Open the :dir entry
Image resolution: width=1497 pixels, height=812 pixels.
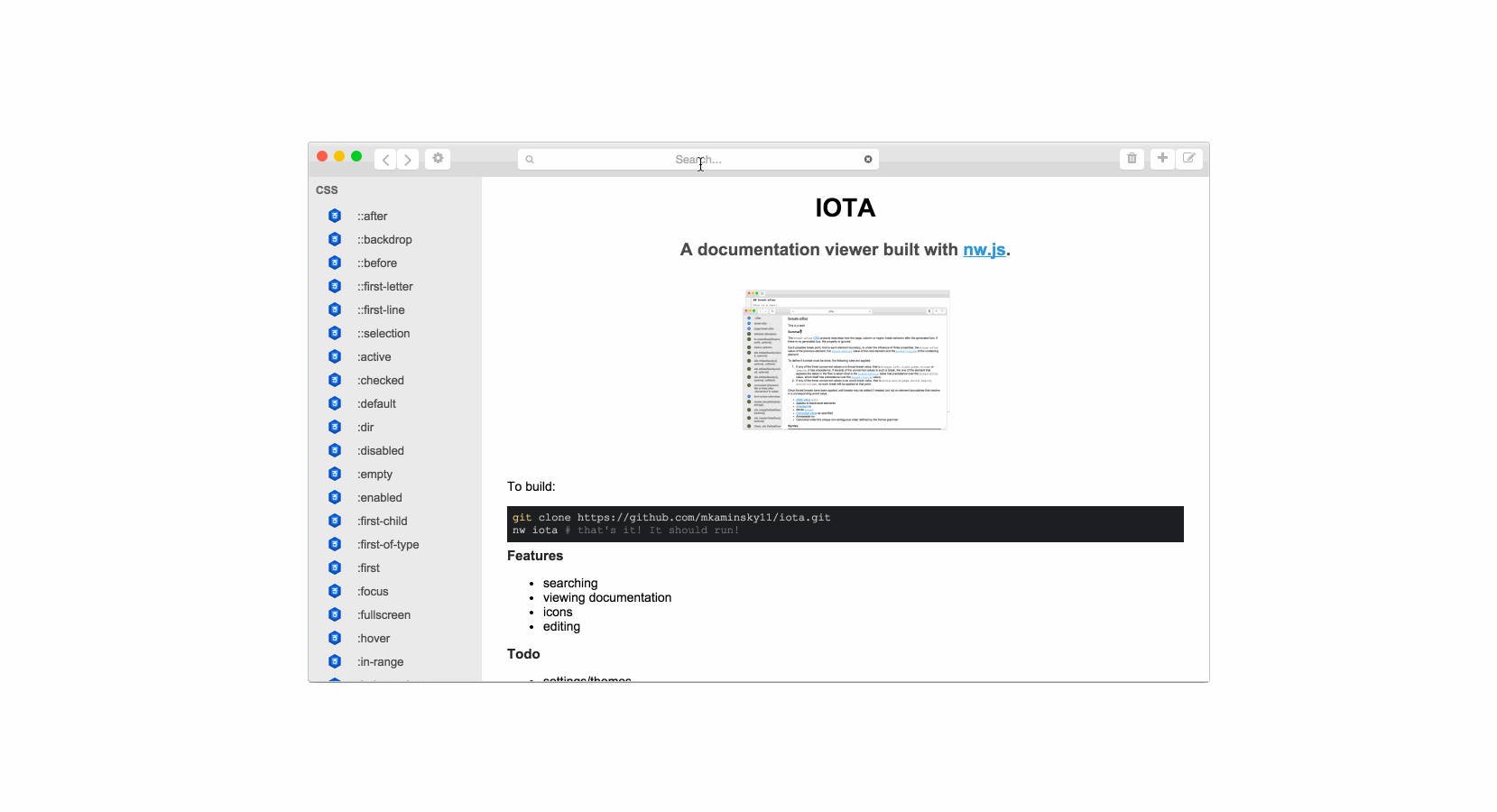pos(365,428)
